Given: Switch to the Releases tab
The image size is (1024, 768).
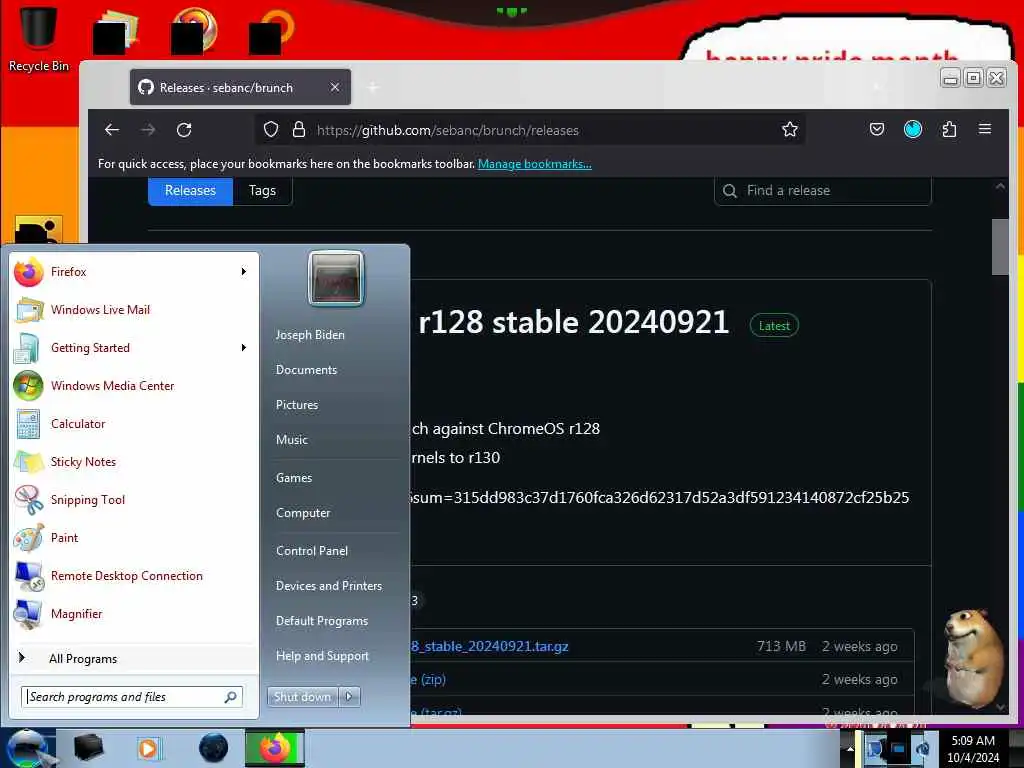Looking at the screenshot, I should click(190, 191).
